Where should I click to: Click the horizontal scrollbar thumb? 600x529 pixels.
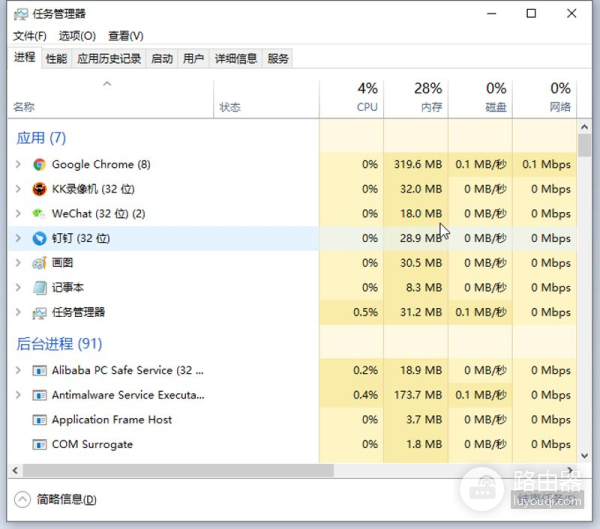tap(178, 470)
